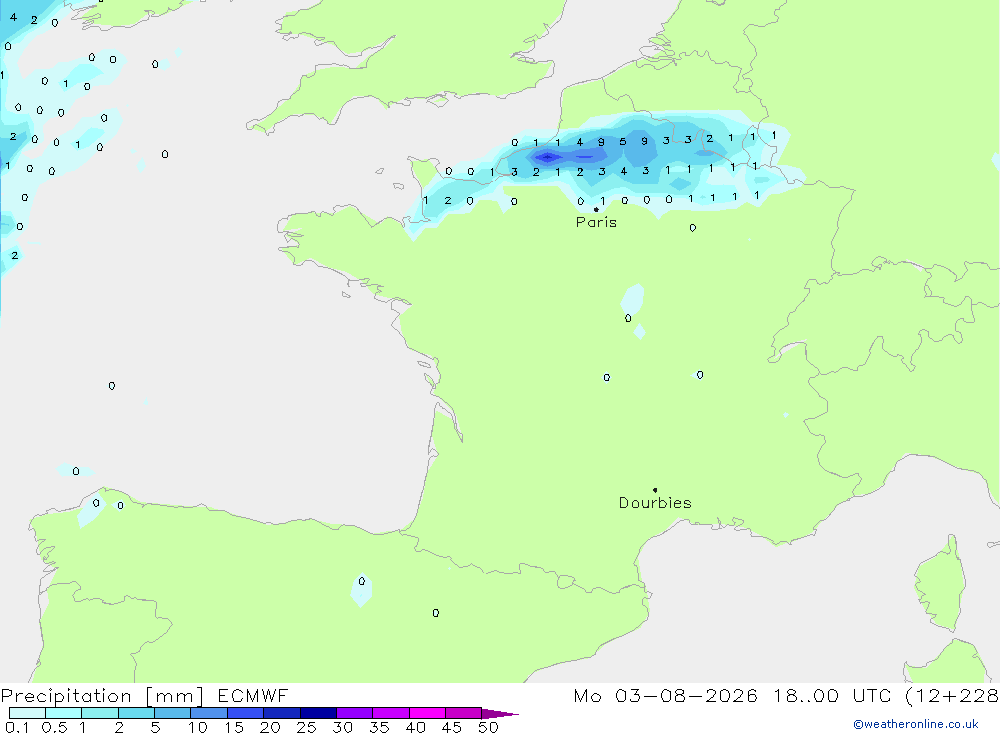Pick the legend swatch between 2 and 5
Viewport: 1000px width, 733px height.
coord(136,713)
